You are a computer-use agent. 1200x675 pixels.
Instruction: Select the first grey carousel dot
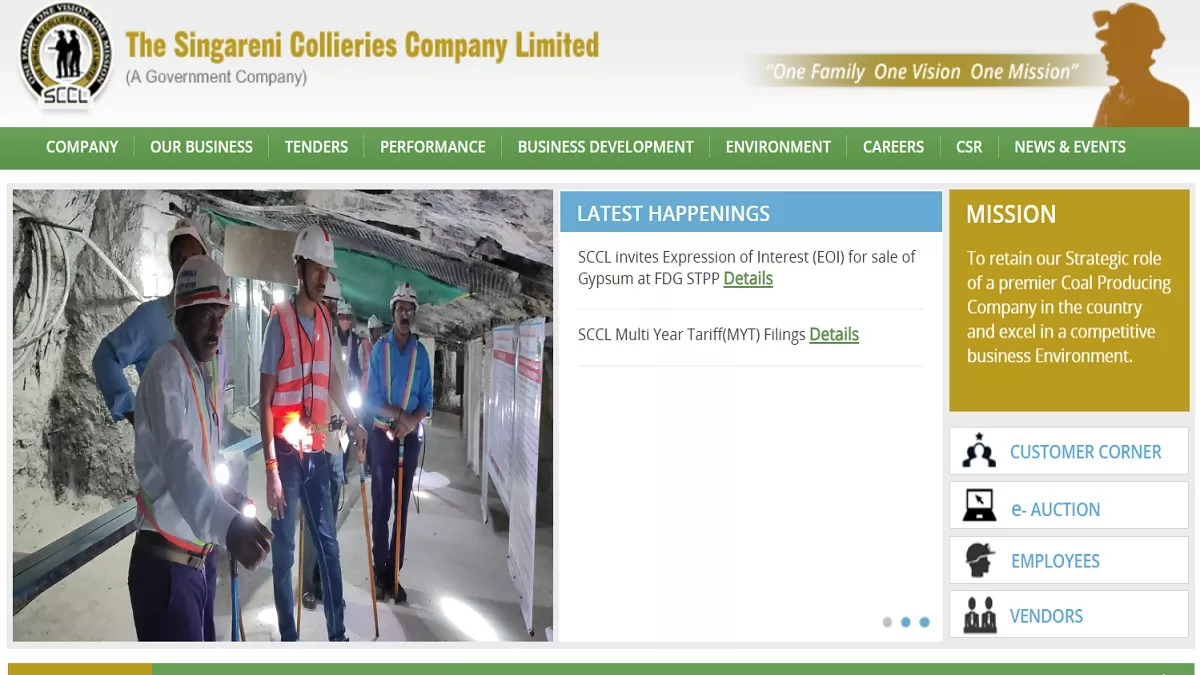(887, 622)
